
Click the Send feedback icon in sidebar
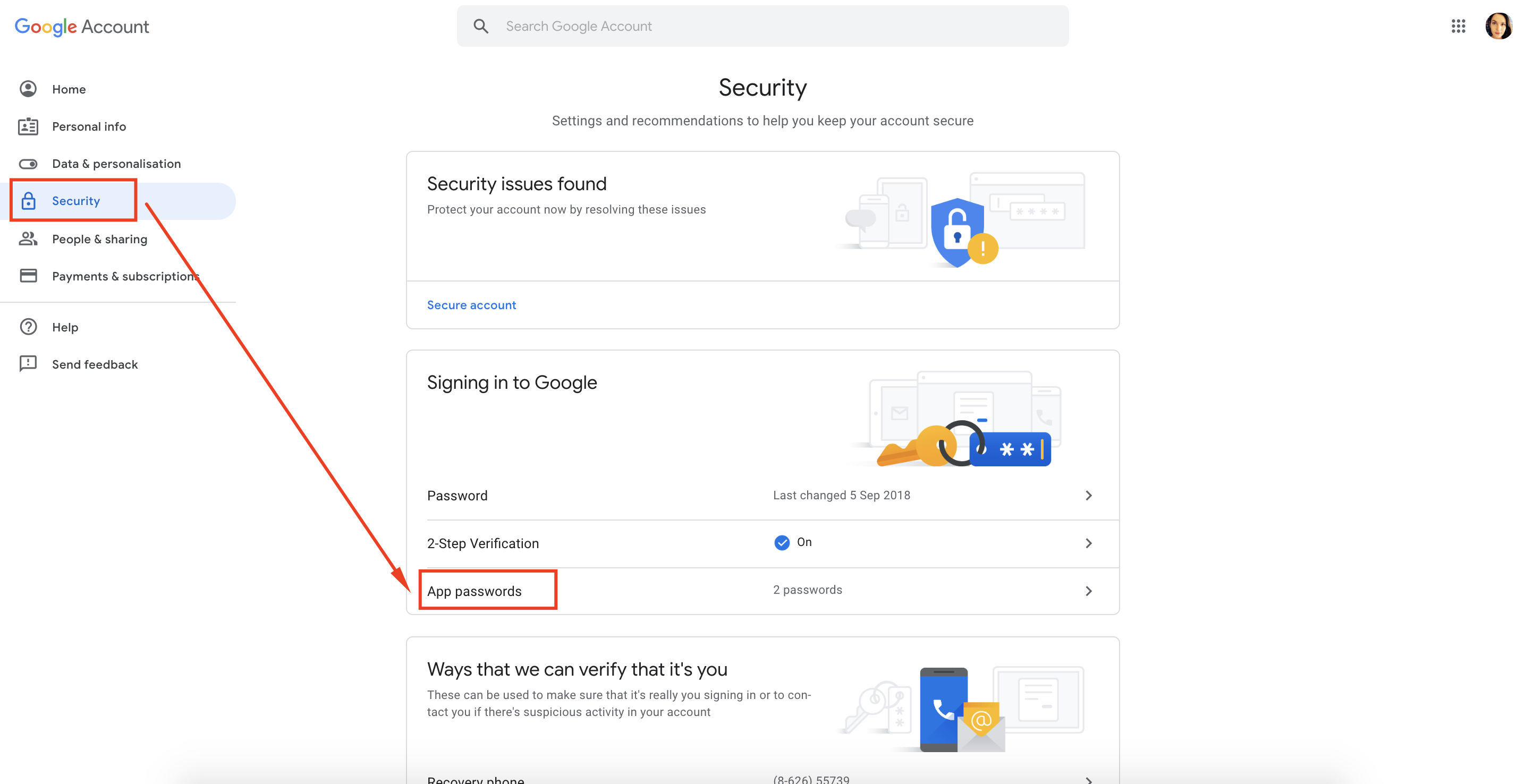28,363
